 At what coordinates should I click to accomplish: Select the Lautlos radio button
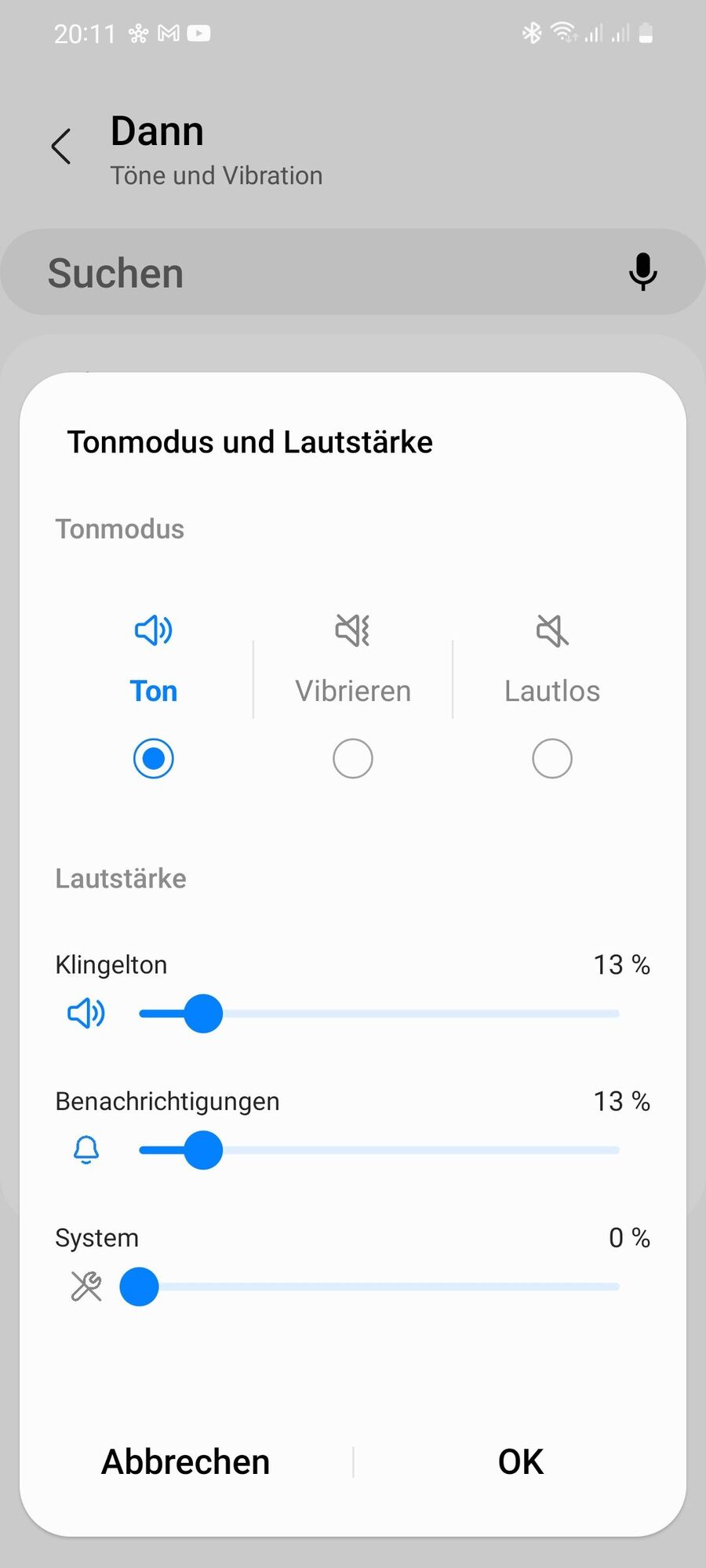pyautogui.click(x=552, y=758)
